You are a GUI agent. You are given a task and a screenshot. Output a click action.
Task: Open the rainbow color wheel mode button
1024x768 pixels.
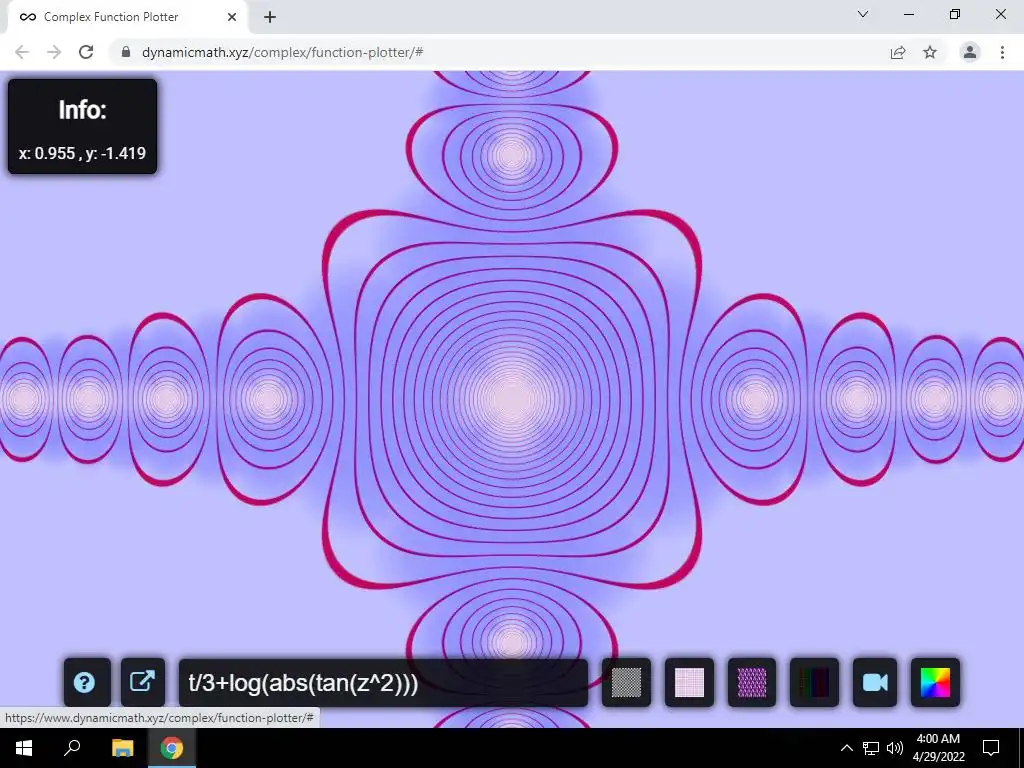pos(935,682)
